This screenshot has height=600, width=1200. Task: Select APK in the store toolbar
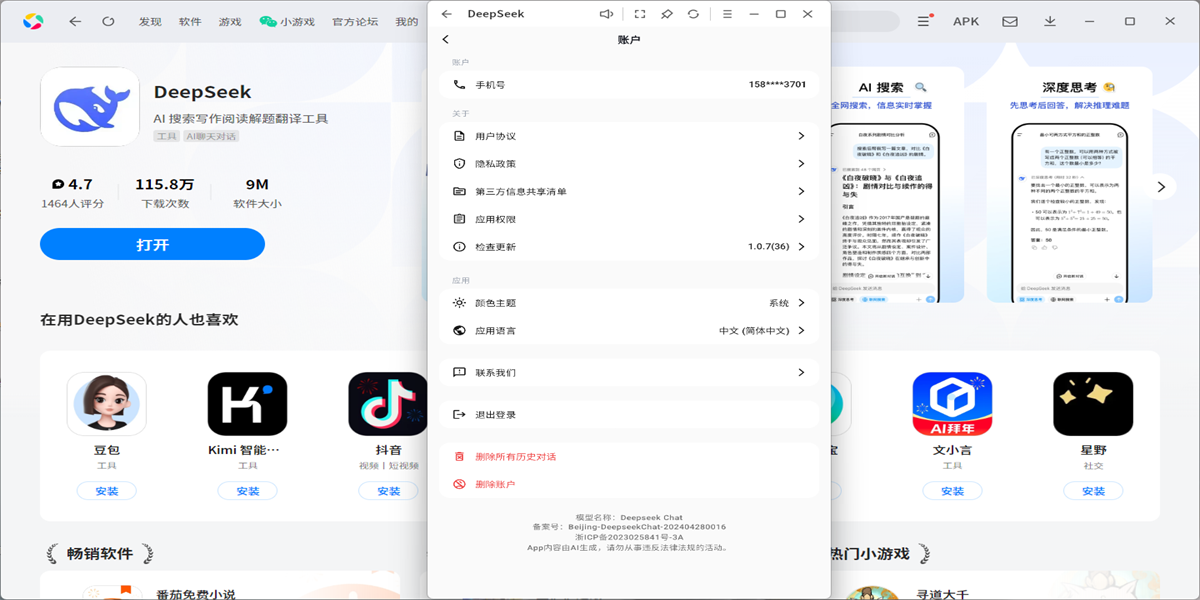pyautogui.click(x=965, y=20)
